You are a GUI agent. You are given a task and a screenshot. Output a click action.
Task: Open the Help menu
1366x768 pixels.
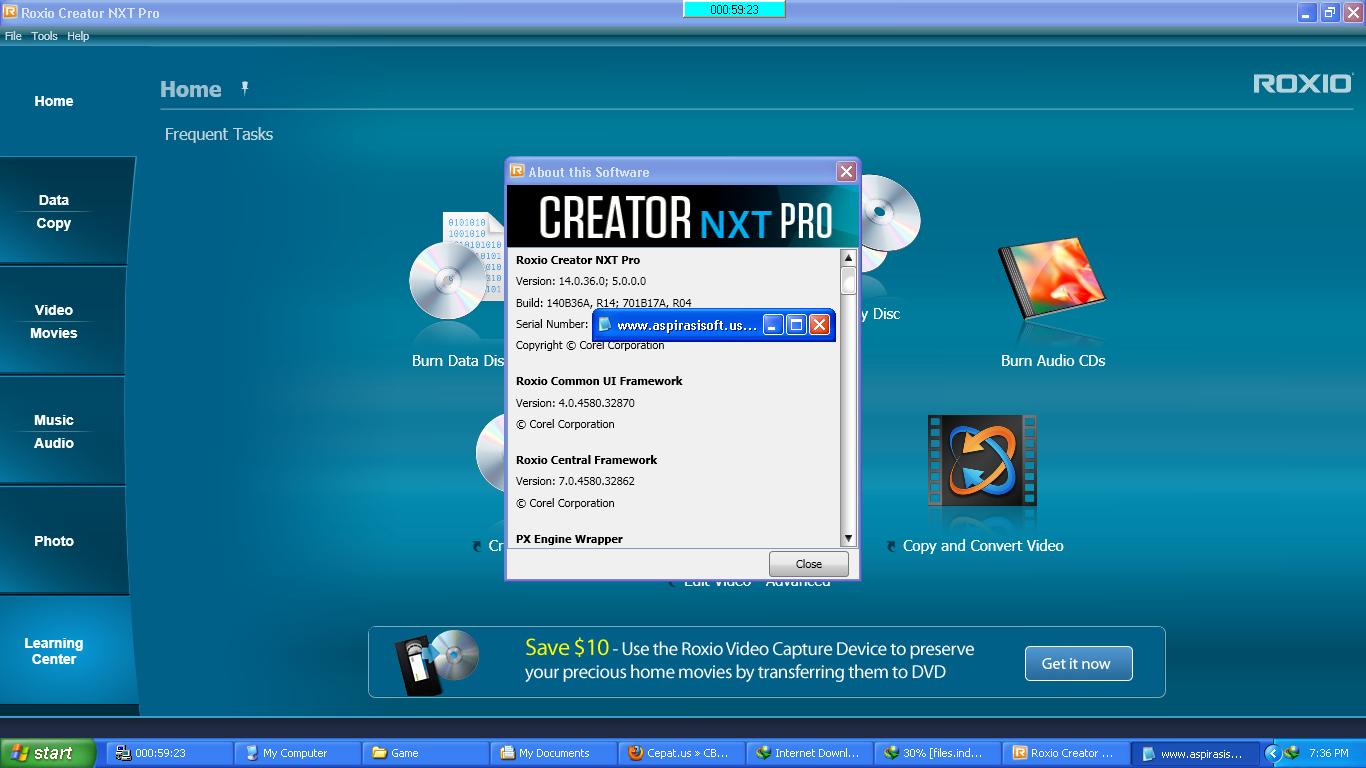[78, 36]
